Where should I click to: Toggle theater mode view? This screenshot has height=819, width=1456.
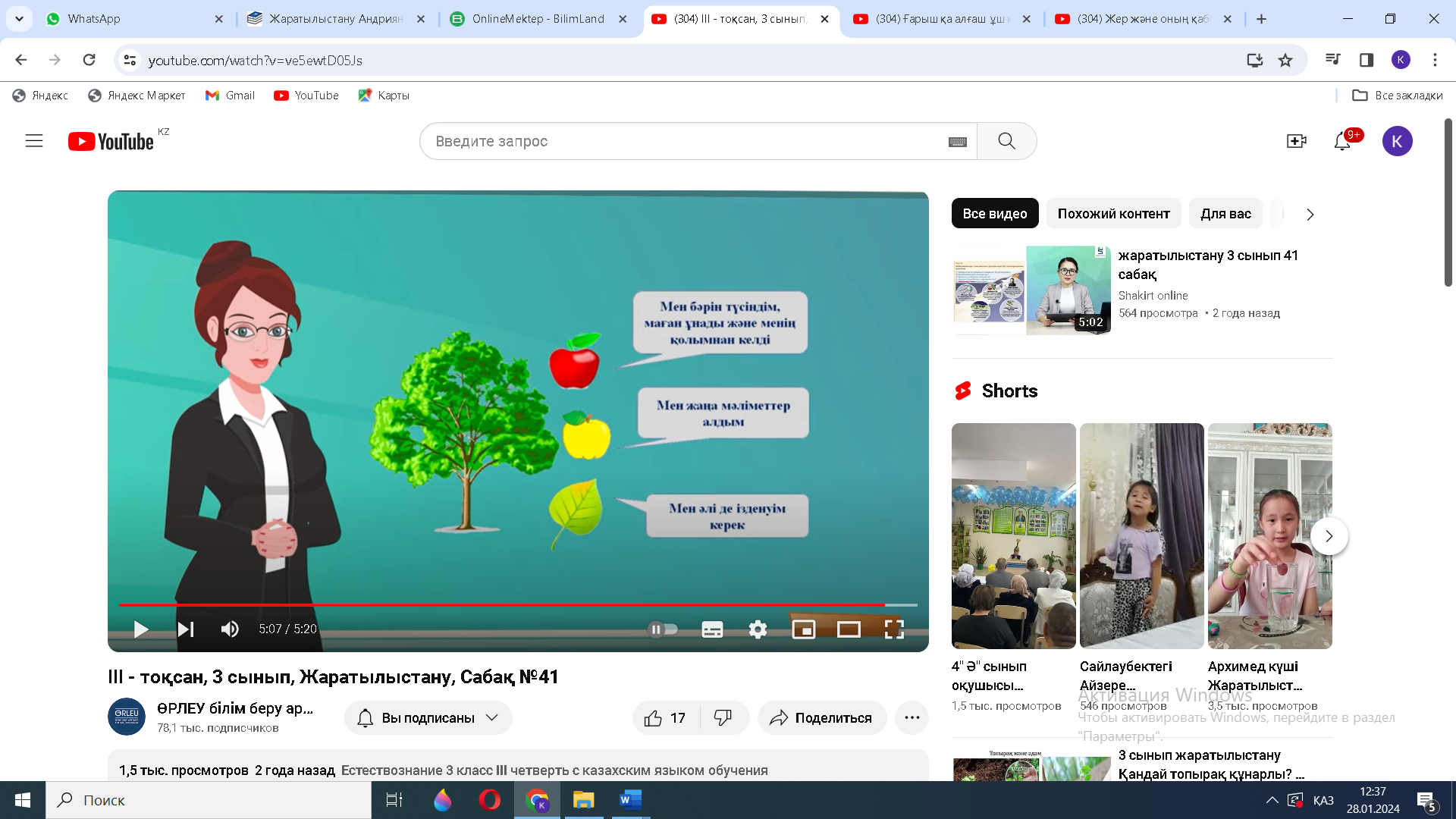click(849, 629)
